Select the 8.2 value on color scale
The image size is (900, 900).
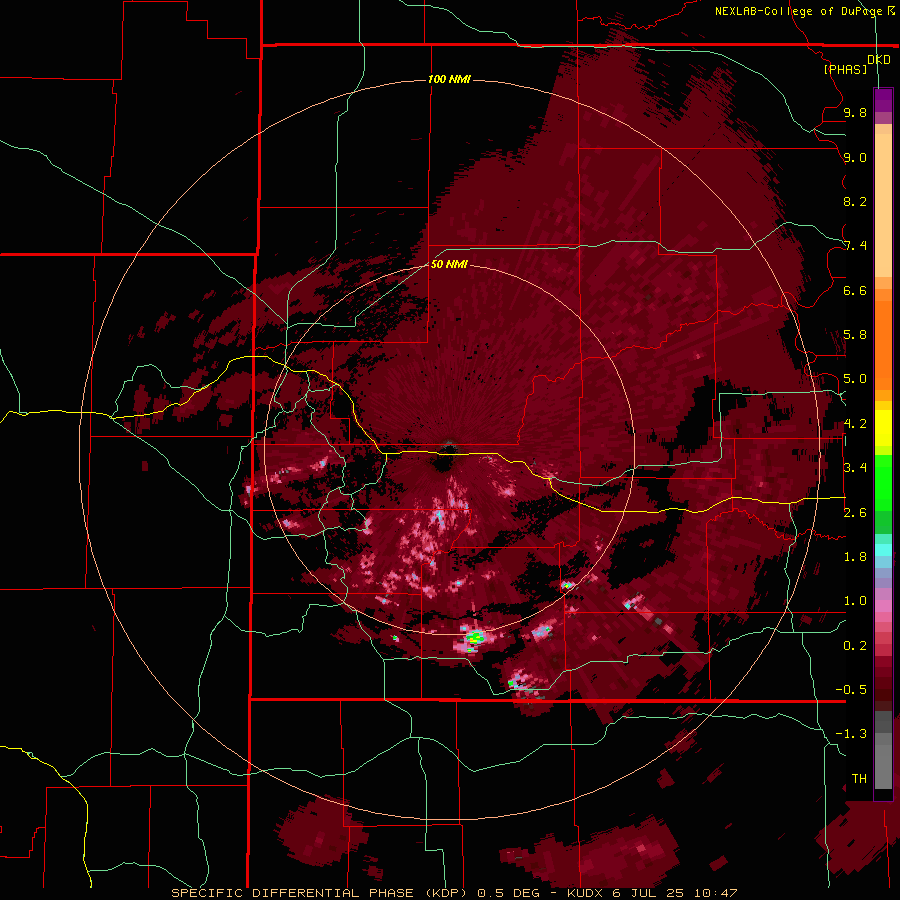855,201
